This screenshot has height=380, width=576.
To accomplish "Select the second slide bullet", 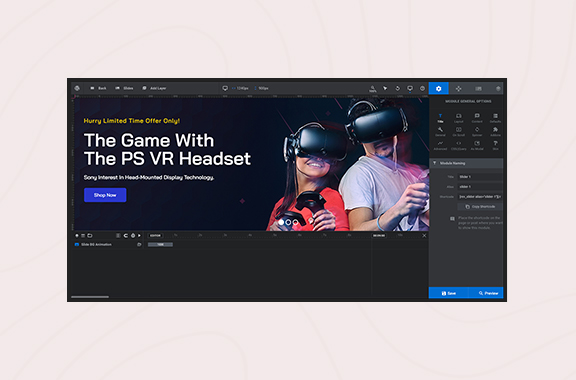I will point(288,222).
